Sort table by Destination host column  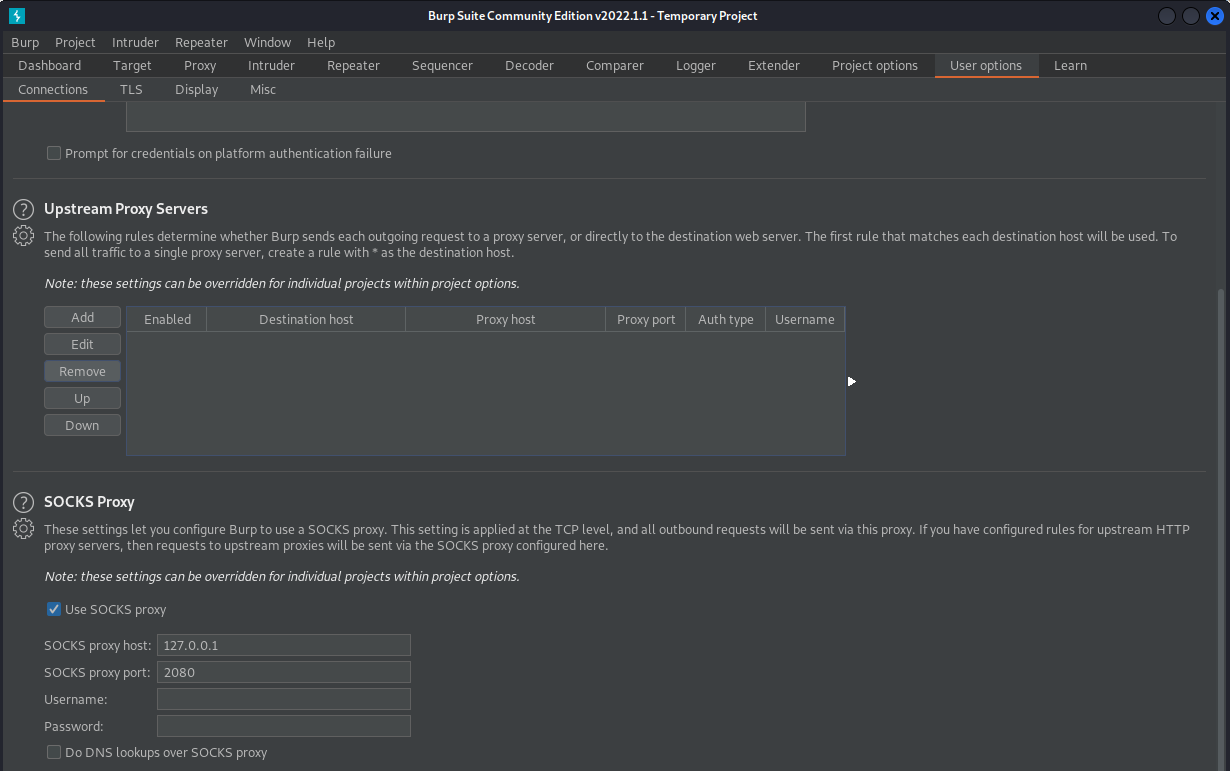tap(306, 319)
